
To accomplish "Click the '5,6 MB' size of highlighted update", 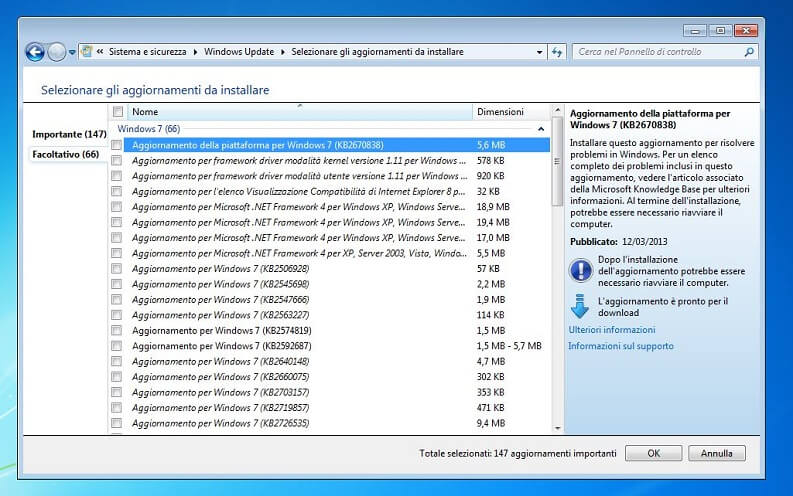I will click(491, 145).
